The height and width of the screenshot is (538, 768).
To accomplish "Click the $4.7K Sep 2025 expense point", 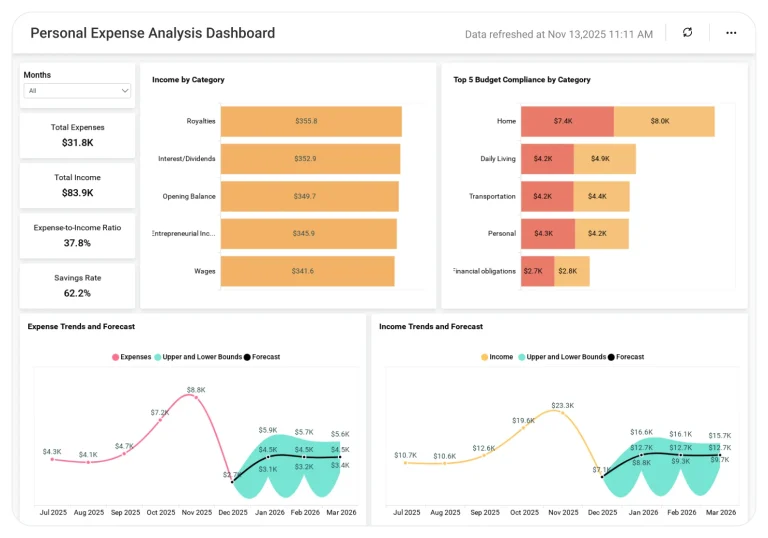I will pyautogui.click(x=124, y=454).
